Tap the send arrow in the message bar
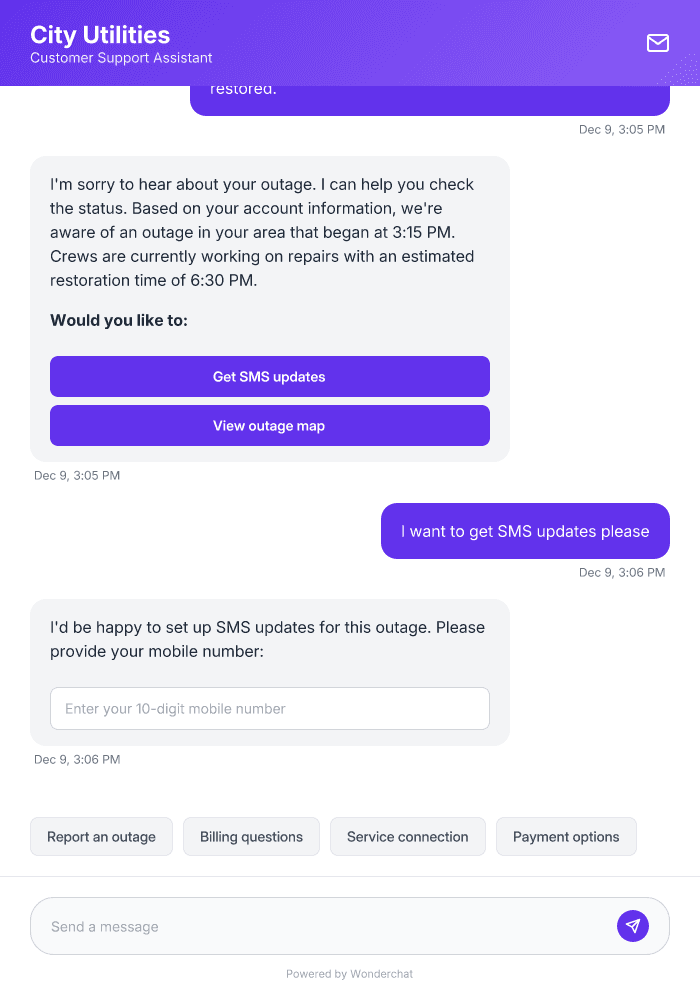The width and height of the screenshot is (700, 1000). click(x=633, y=926)
